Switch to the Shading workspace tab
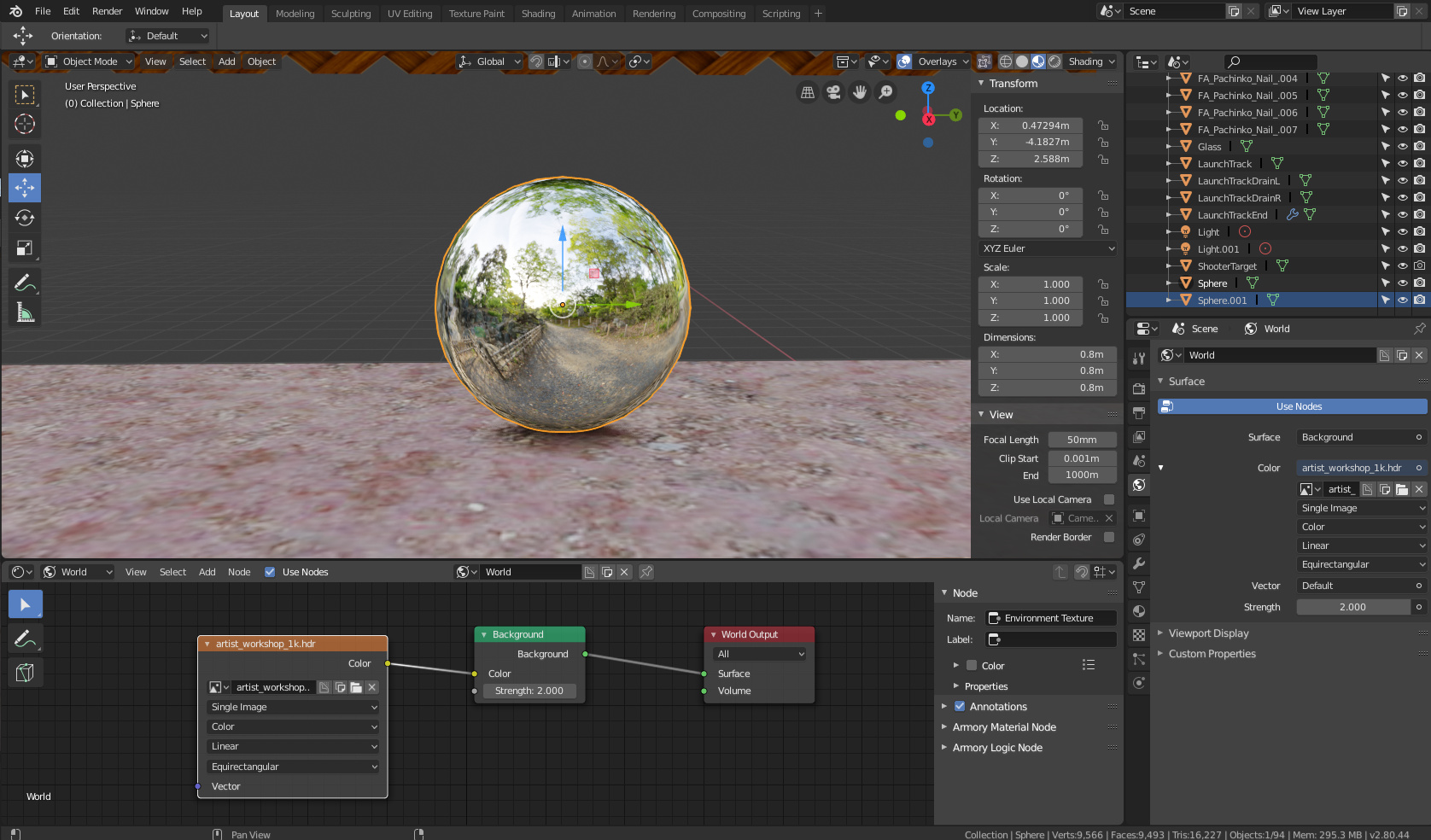This screenshot has height=840, width=1431. 538,13
